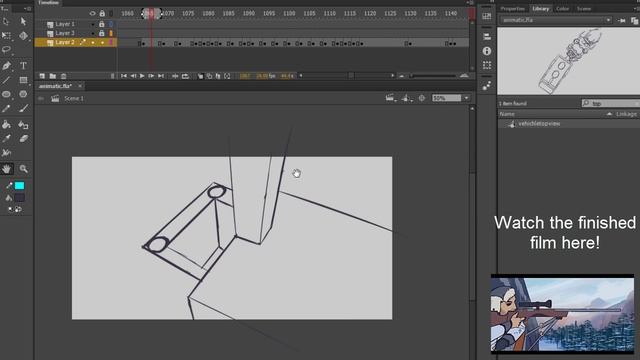Toggle Layer 2 lock dot
This screenshot has height=360, width=640.
[x=102, y=42]
